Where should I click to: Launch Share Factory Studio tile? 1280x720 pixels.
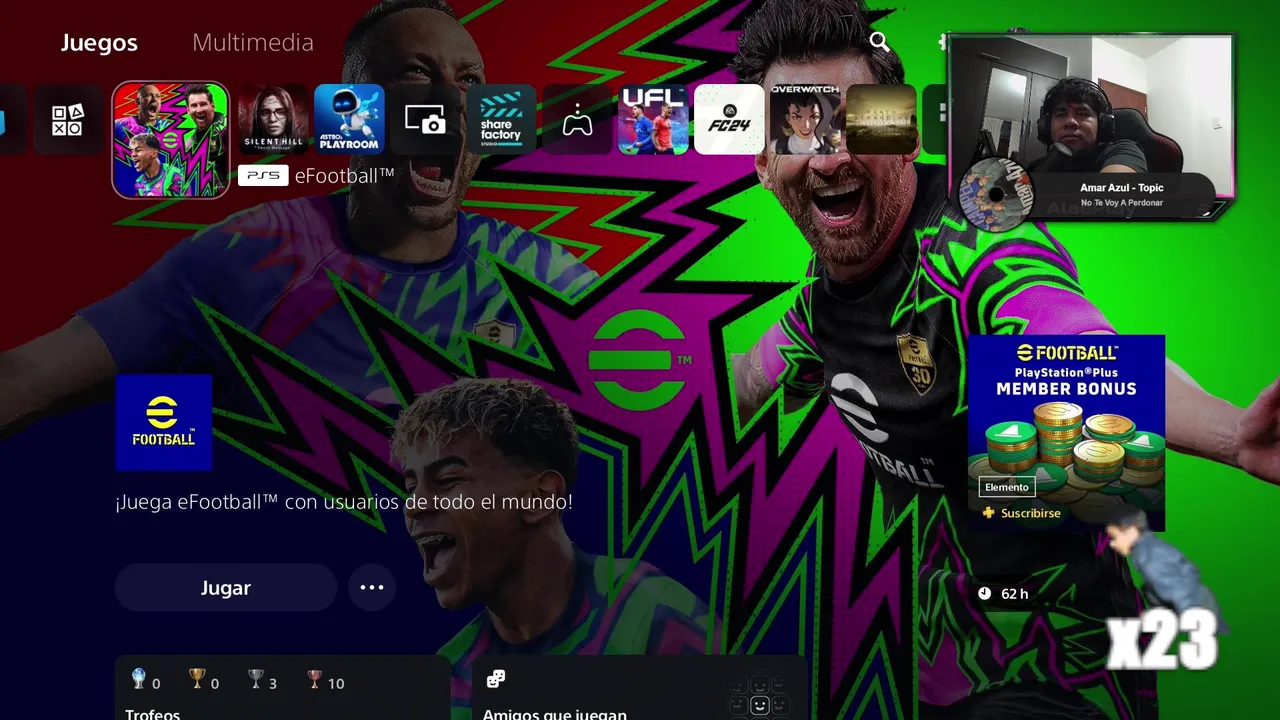coord(501,120)
